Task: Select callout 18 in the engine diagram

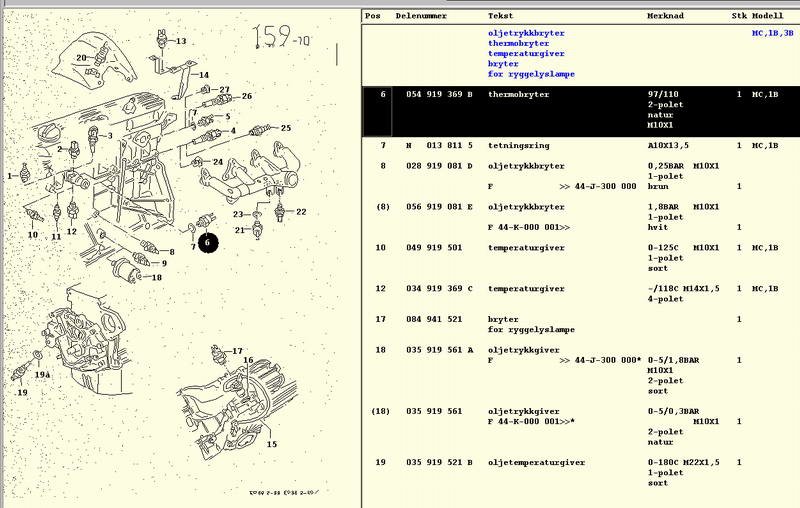Action: (157, 277)
